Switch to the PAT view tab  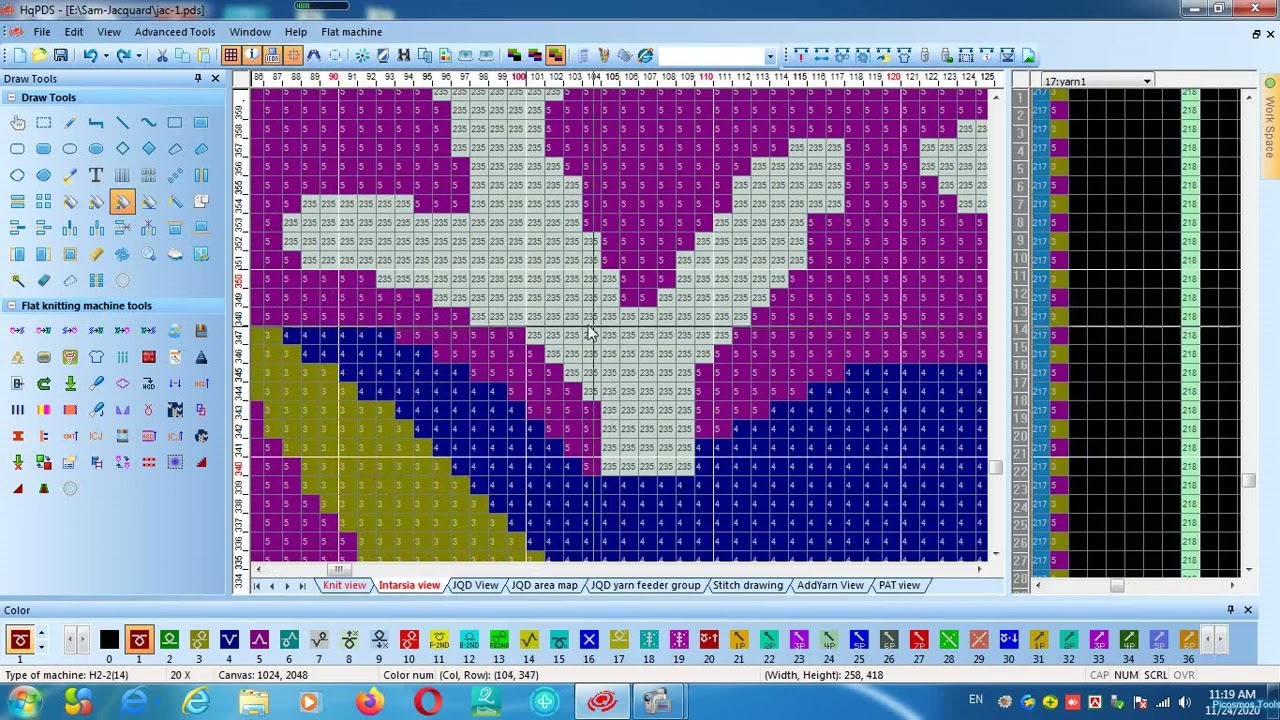[x=899, y=585]
